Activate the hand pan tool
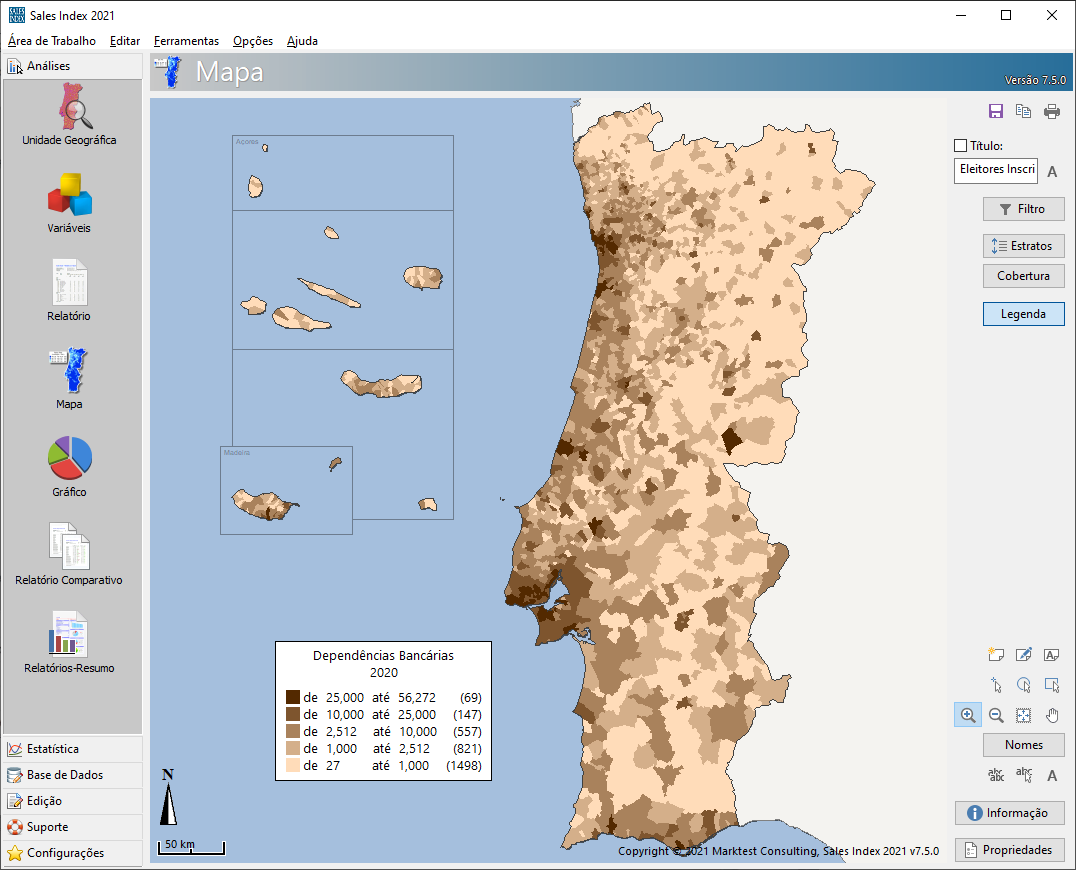 1051,715
